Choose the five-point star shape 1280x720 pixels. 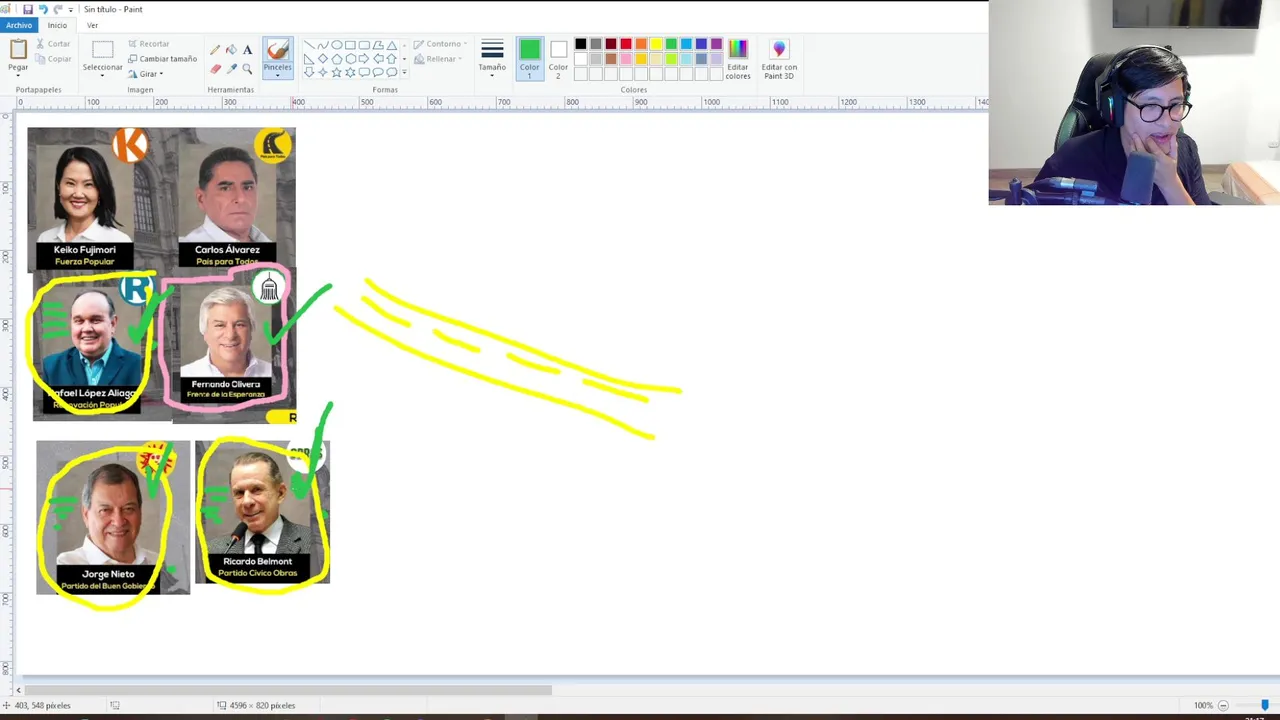(336, 73)
